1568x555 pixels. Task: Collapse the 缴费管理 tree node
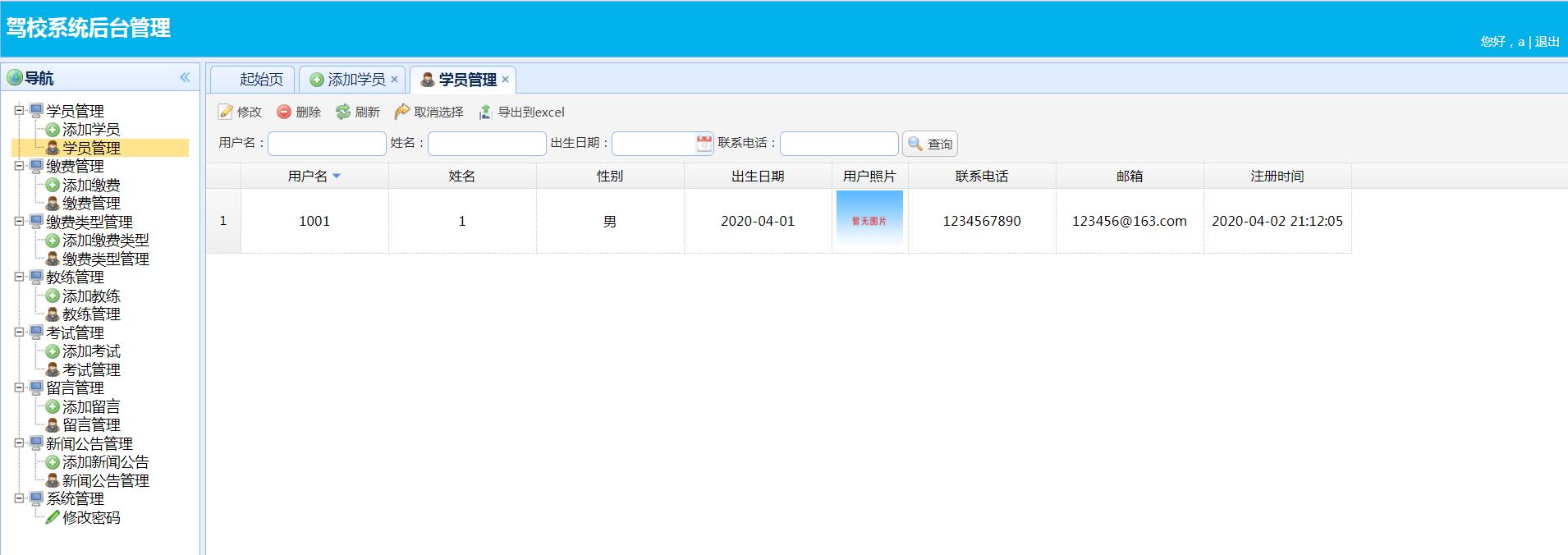(x=19, y=166)
